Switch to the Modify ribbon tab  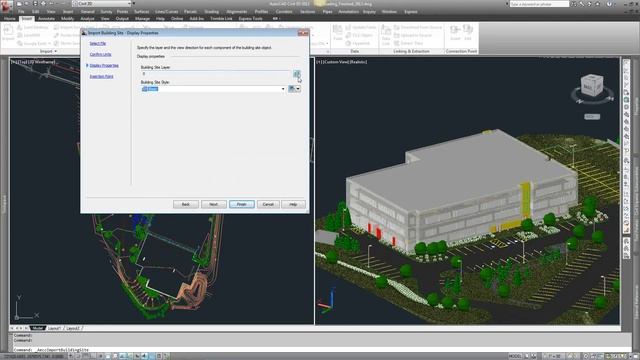(67, 19)
